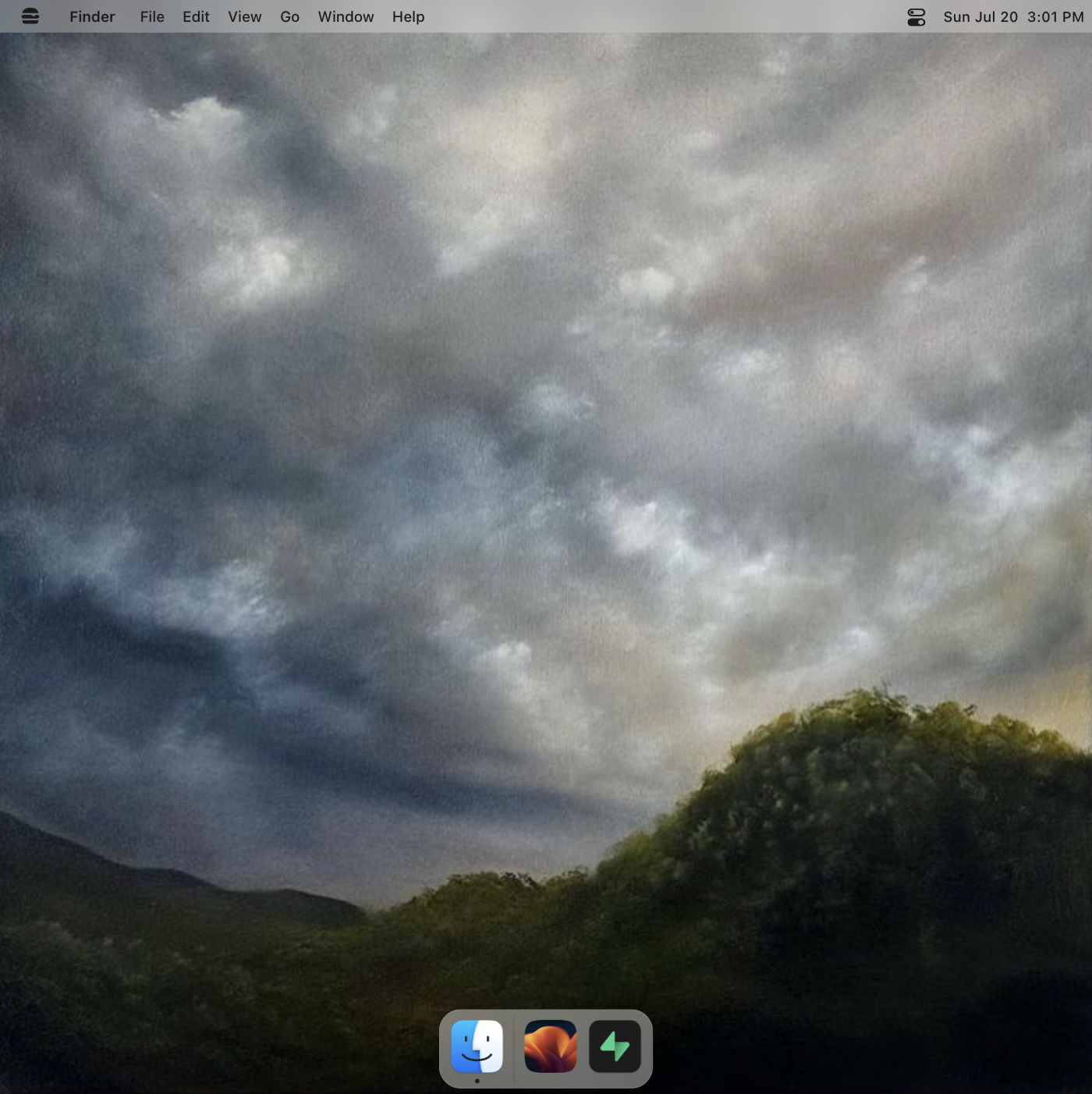1092x1094 pixels.
Task: Click the logo icon at the top-left corner
Action: click(x=30, y=16)
